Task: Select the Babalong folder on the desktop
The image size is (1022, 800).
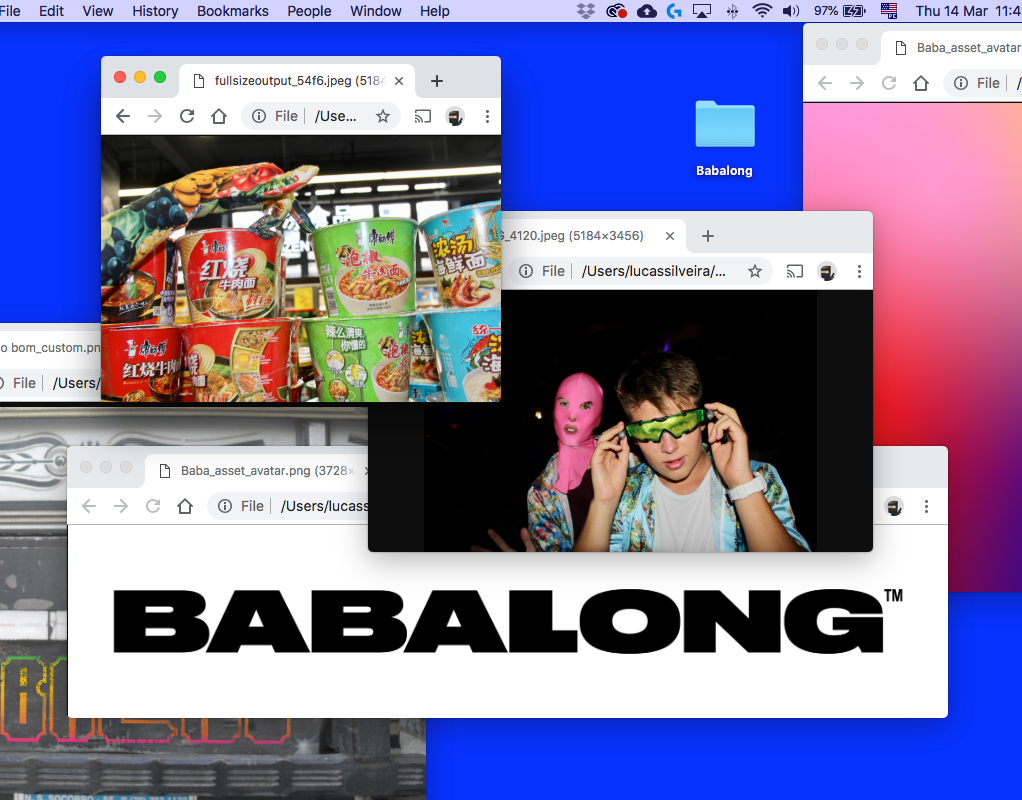Action: point(724,140)
